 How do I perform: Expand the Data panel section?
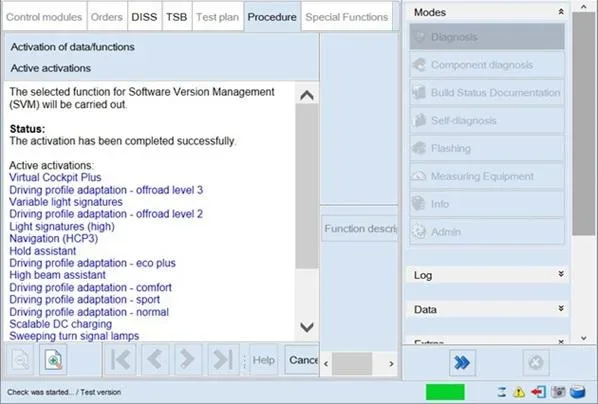561,309
